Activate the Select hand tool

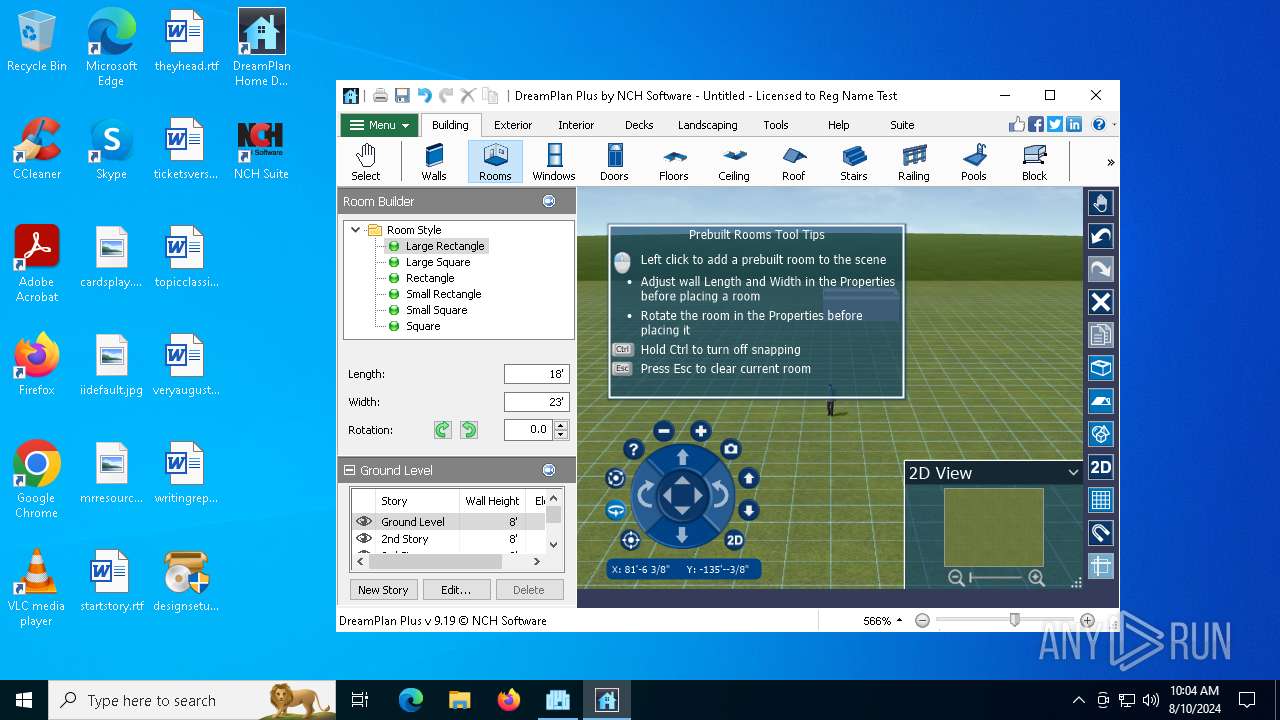tap(366, 162)
